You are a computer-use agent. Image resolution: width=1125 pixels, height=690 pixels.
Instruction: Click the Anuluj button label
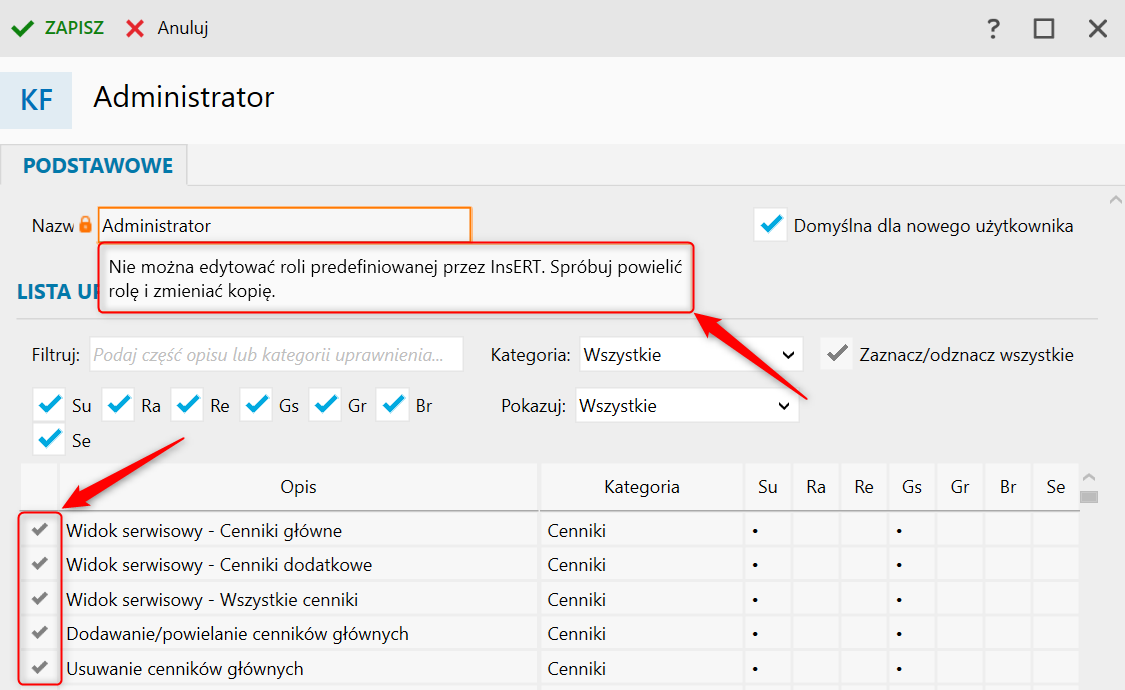pos(182,28)
